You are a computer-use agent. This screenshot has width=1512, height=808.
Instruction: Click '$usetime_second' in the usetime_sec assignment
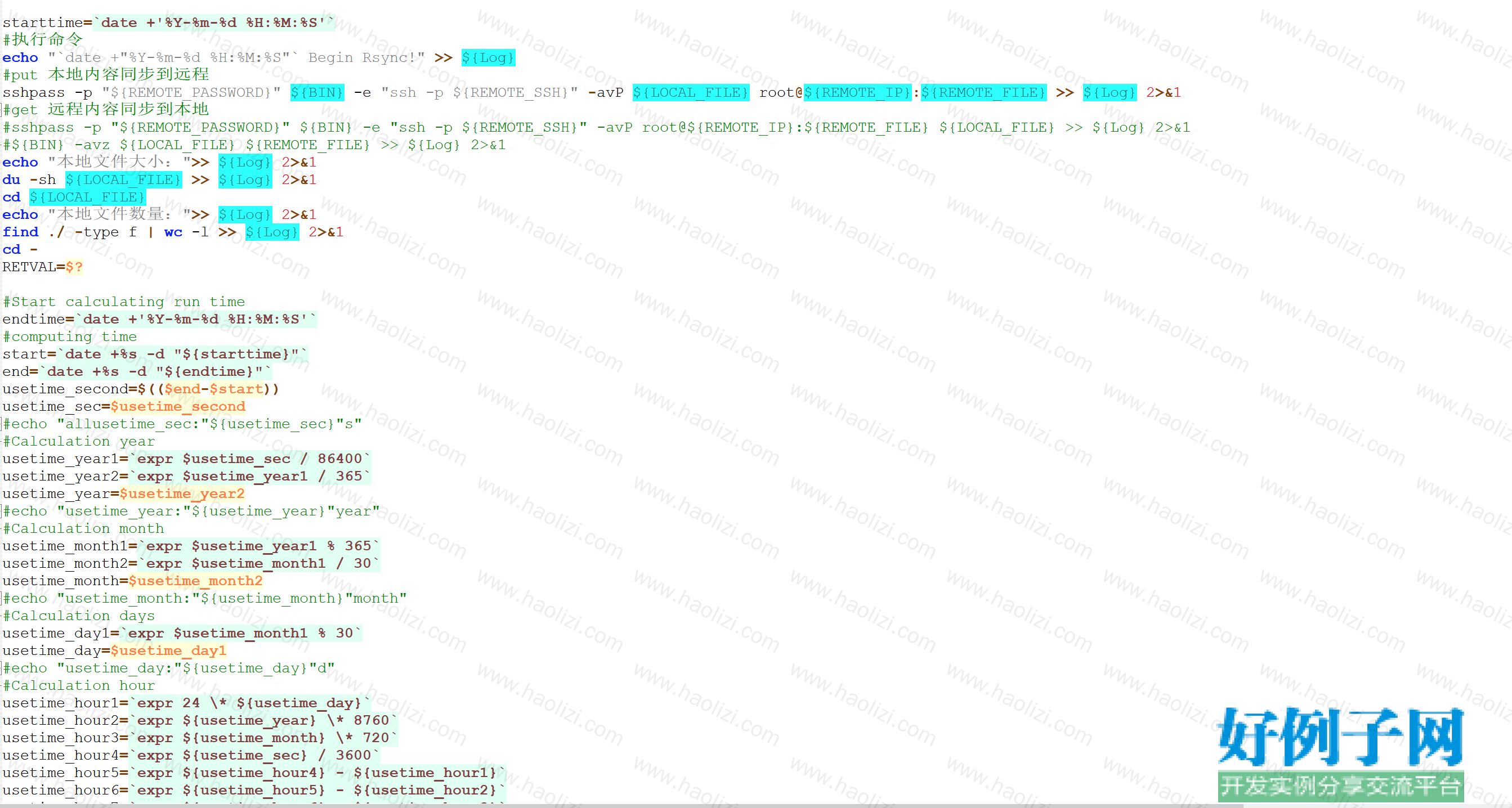[178, 407]
